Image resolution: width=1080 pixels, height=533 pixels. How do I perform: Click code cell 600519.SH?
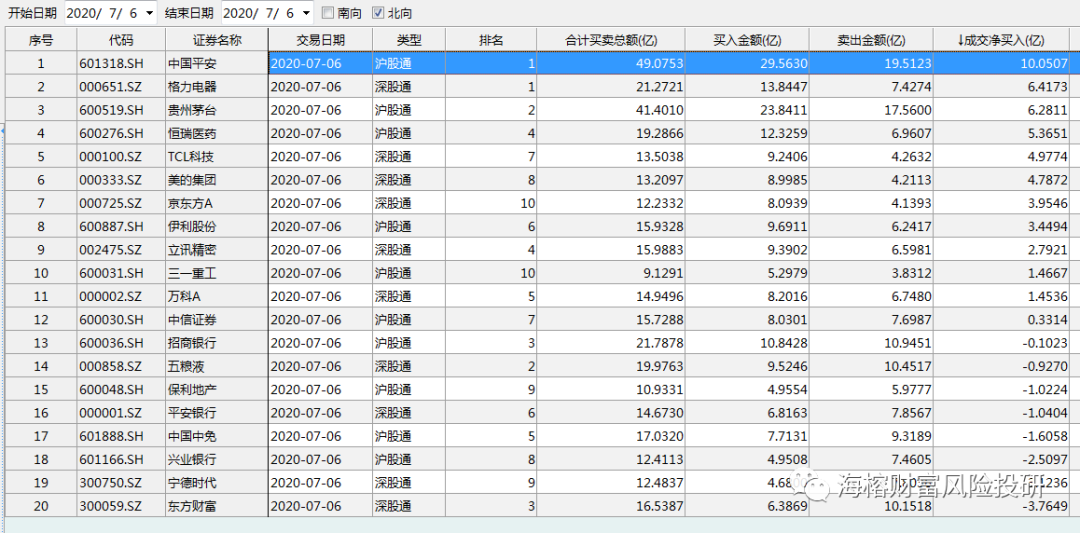click(x=121, y=110)
